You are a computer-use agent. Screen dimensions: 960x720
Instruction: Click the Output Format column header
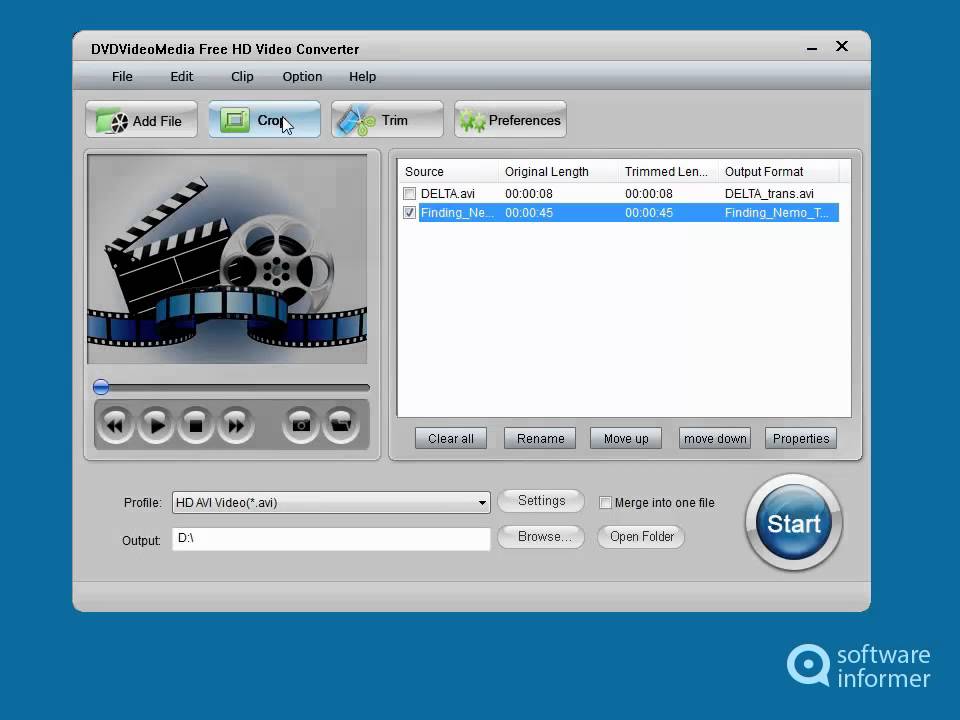(x=778, y=171)
